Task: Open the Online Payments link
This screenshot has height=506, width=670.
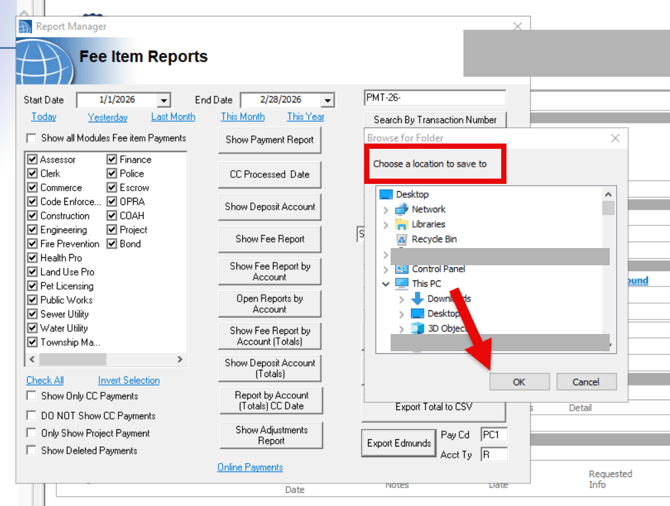Action: (250, 467)
